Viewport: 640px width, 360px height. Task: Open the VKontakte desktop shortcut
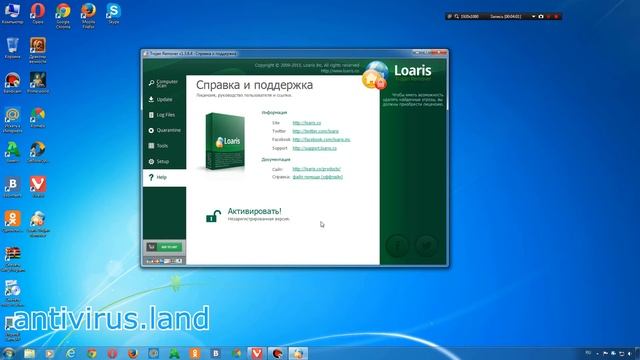12,187
